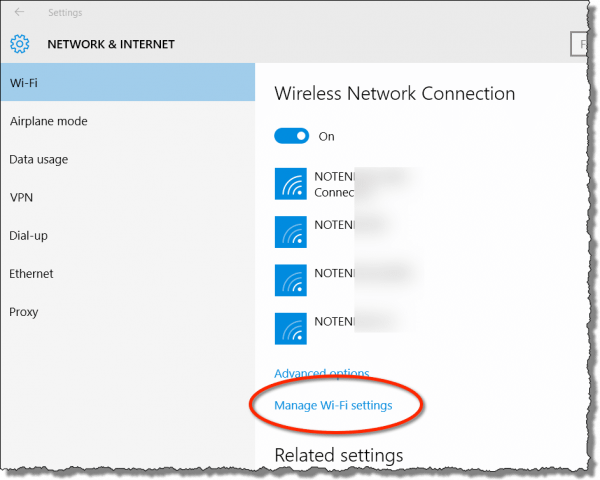Click the Settings title text

tap(65, 13)
